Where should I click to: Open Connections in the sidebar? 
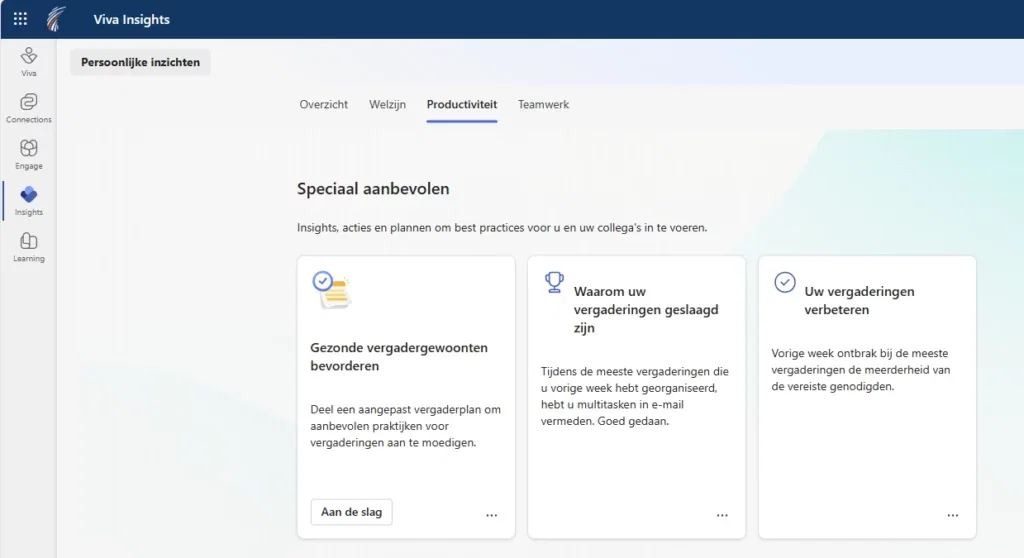click(29, 108)
